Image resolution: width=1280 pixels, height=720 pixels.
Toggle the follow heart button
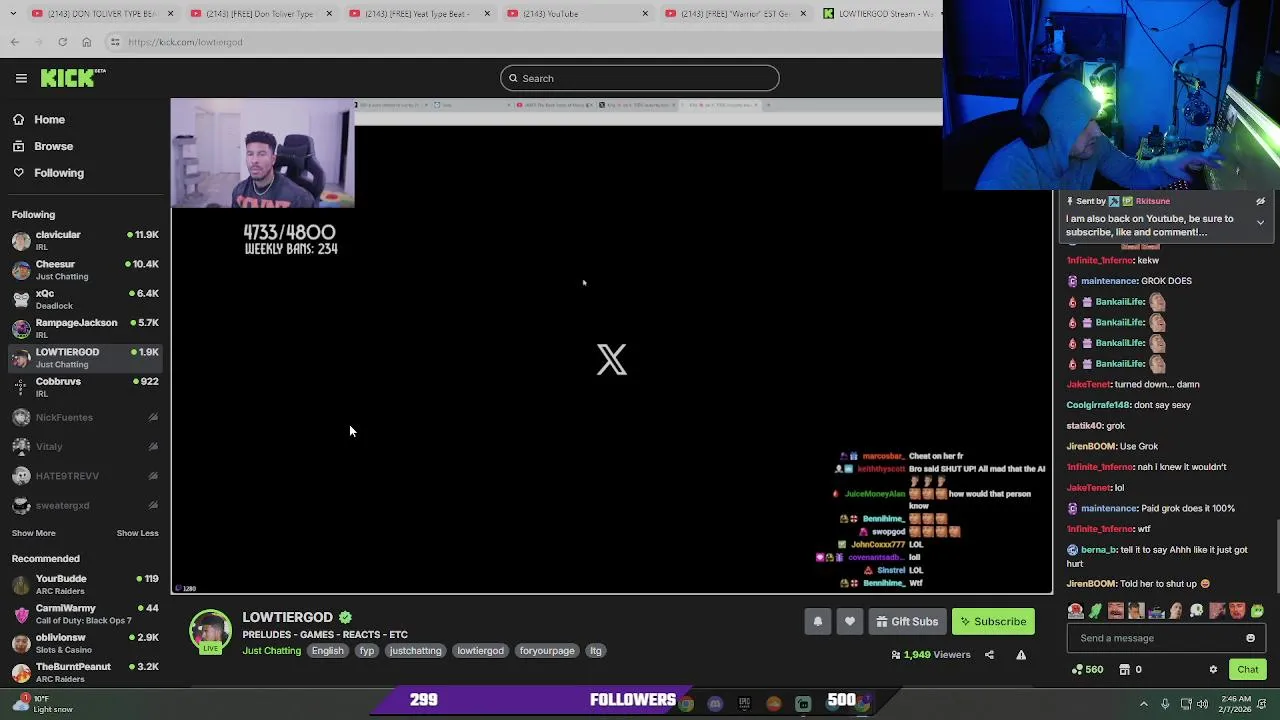click(850, 622)
